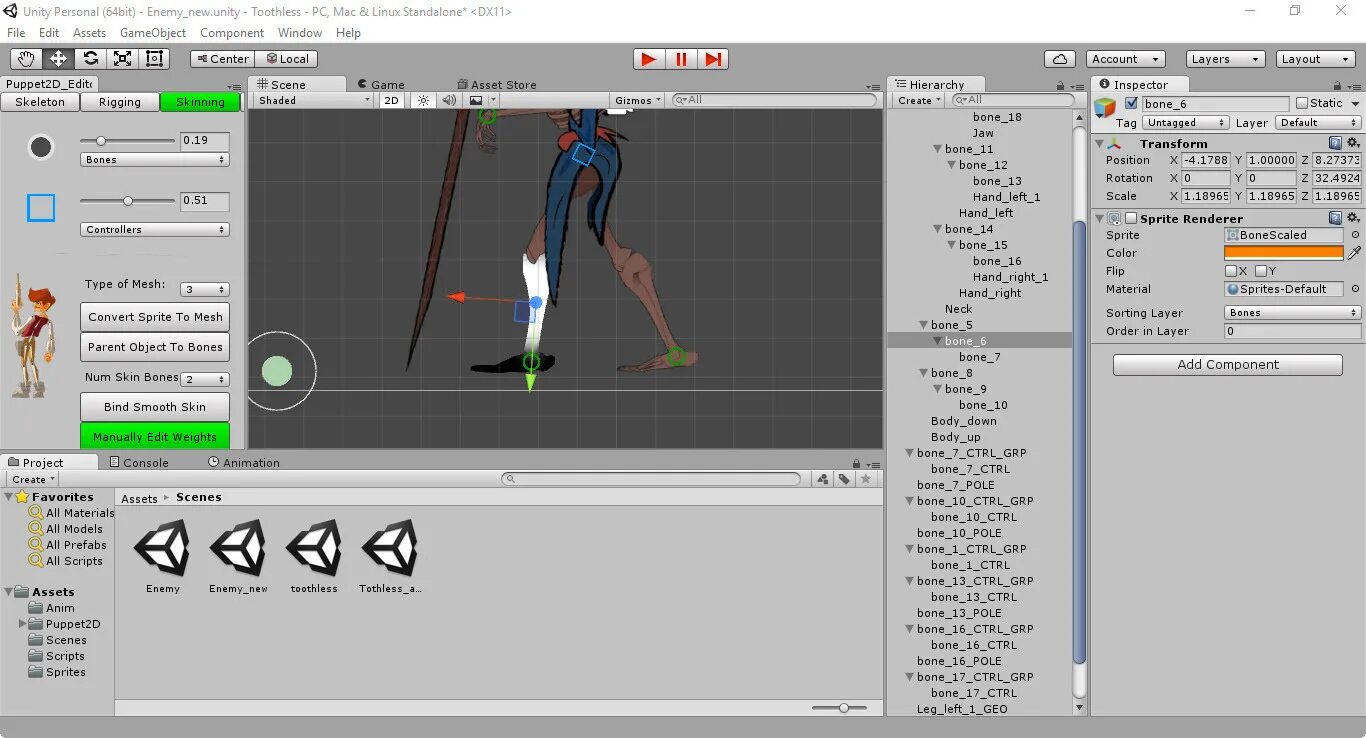Click the Sprite Renderer help book icon

click(1336, 218)
